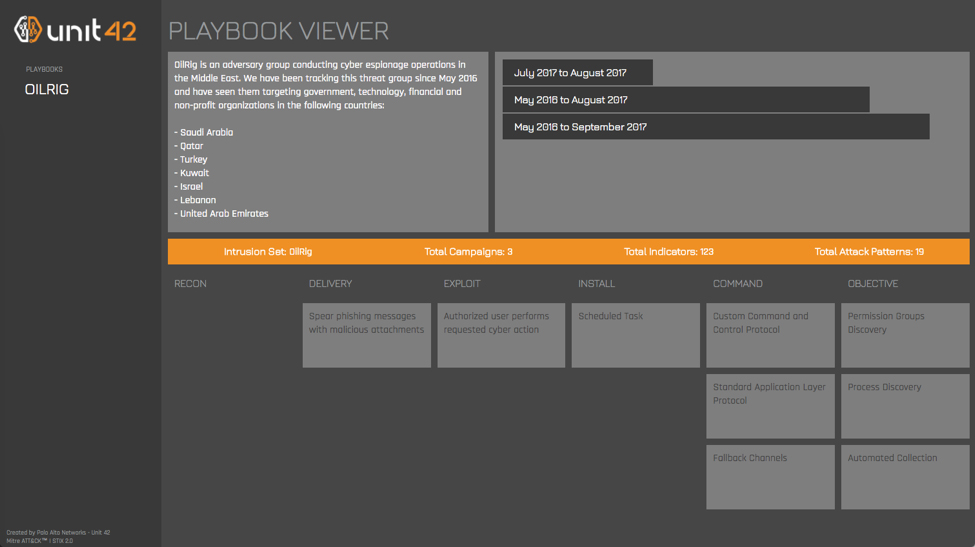The image size is (975, 547).
Task: Open the Process Discovery card
Action: [x=905, y=406]
